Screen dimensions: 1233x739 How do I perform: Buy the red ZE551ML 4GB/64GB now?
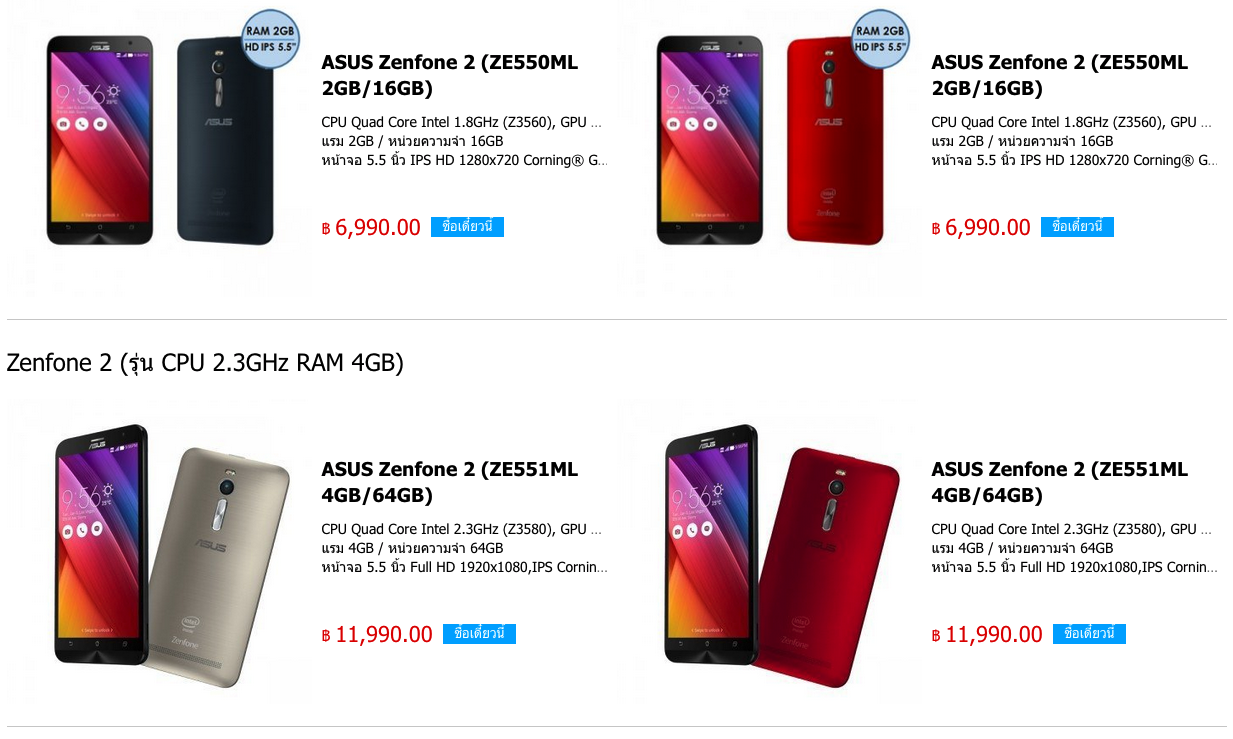coord(1089,634)
